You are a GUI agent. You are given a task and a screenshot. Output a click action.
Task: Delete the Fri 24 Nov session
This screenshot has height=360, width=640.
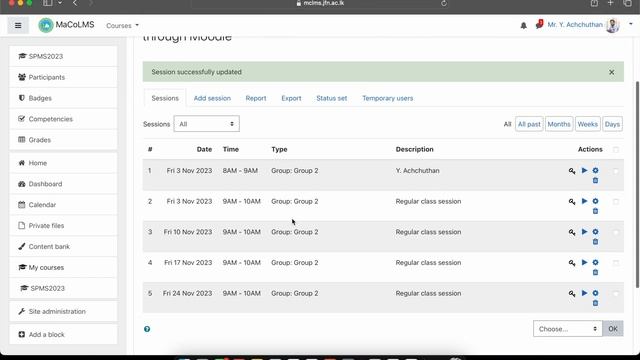tap(596, 303)
